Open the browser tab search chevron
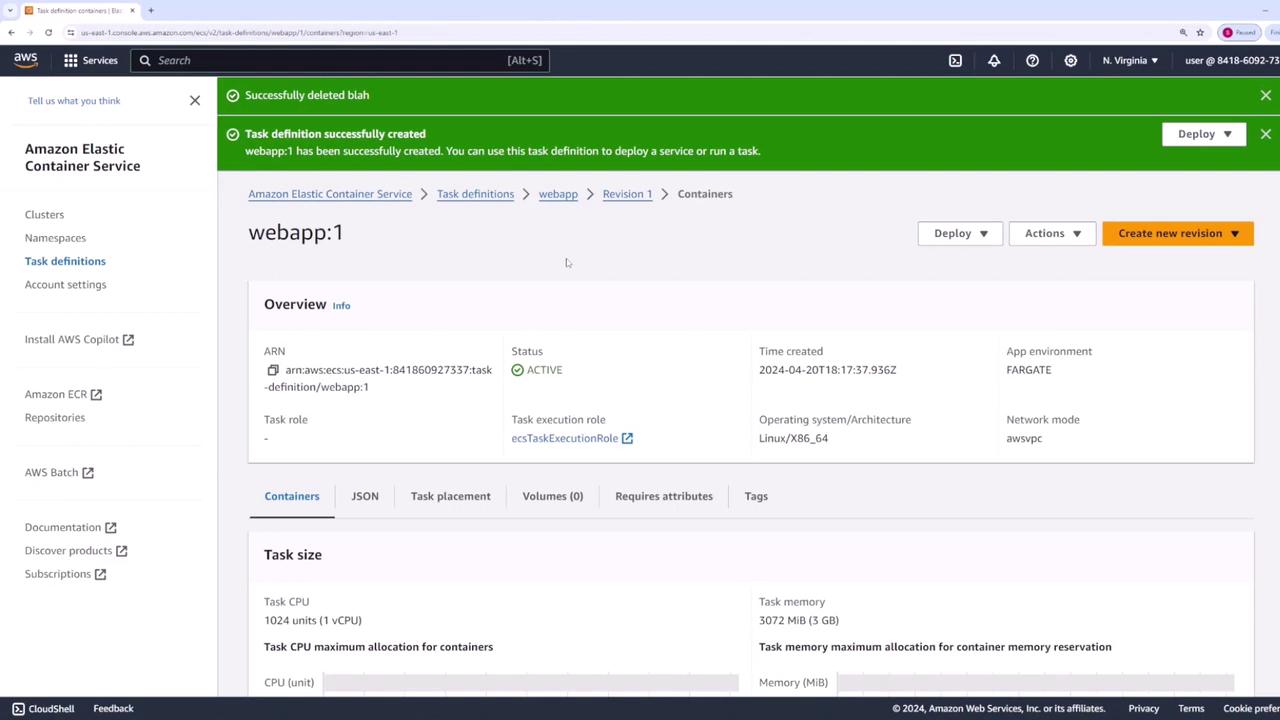Image resolution: width=1280 pixels, height=720 pixels. point(9,10)
